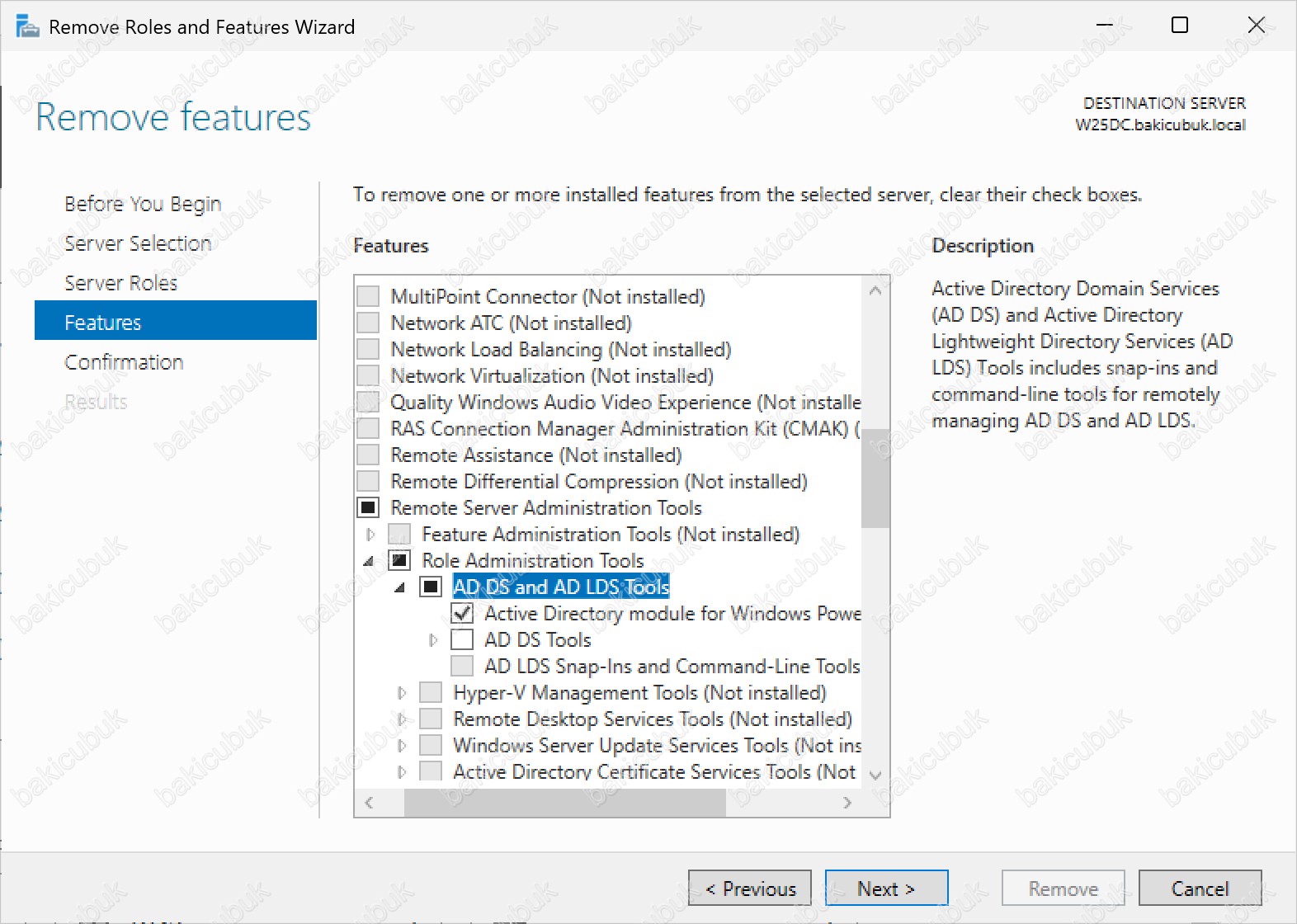Expand the AD DS Tools node
The height and width of the screenshot is (924, 1297).
(x=433, y=640)
